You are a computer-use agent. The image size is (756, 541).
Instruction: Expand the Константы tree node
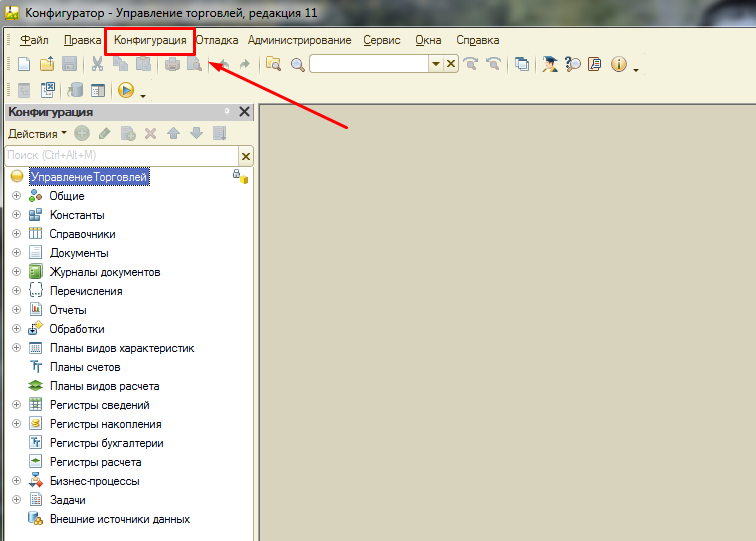tap(16, 215)
